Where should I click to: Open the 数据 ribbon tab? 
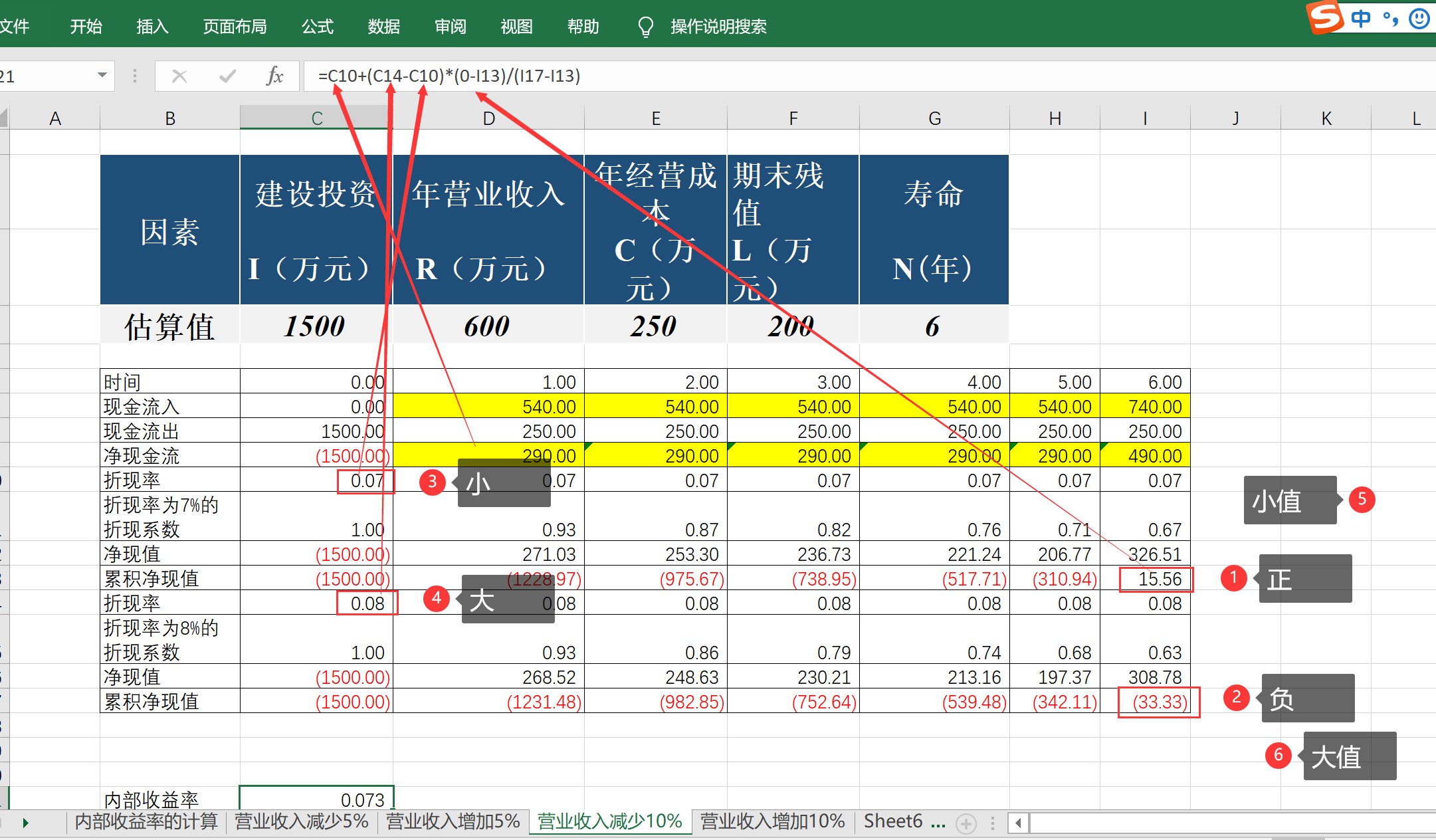[x=383, y=27]
